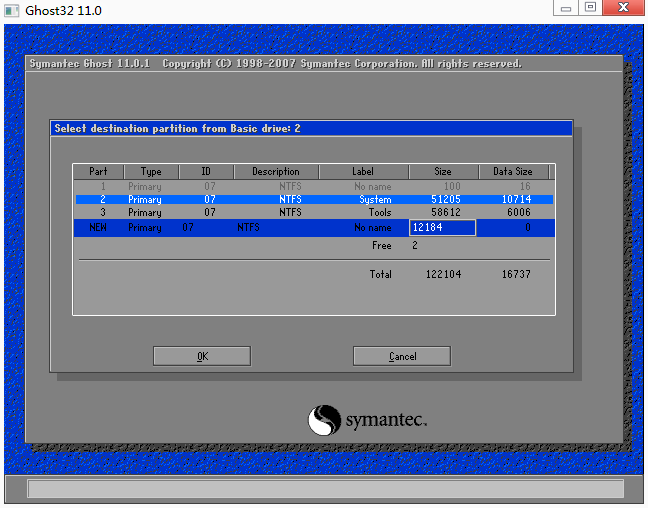Click the NEW partition row label
The image size is (648, 508).
pyautogui.click(x=98, y=227)
